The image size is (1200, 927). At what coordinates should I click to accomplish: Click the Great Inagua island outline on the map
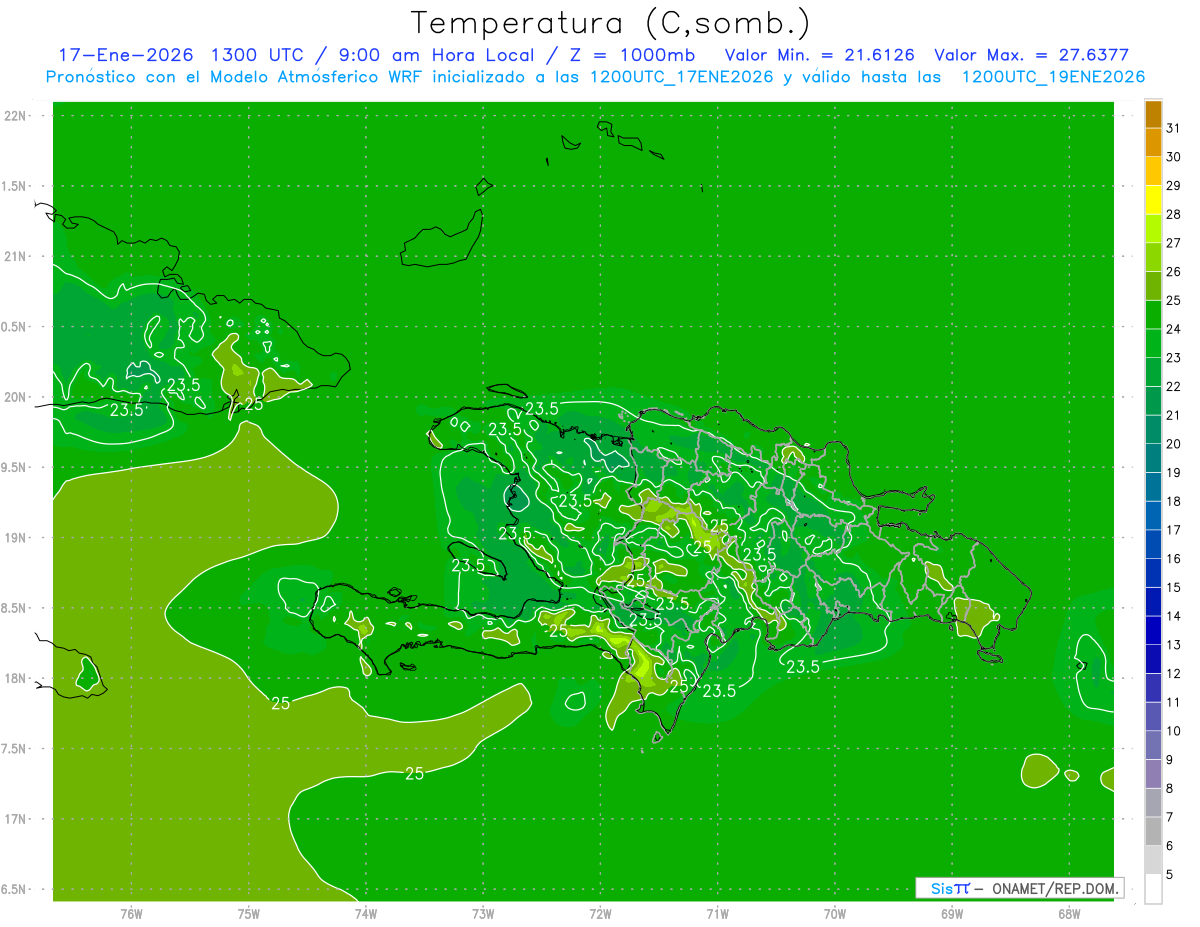point(440,239)
